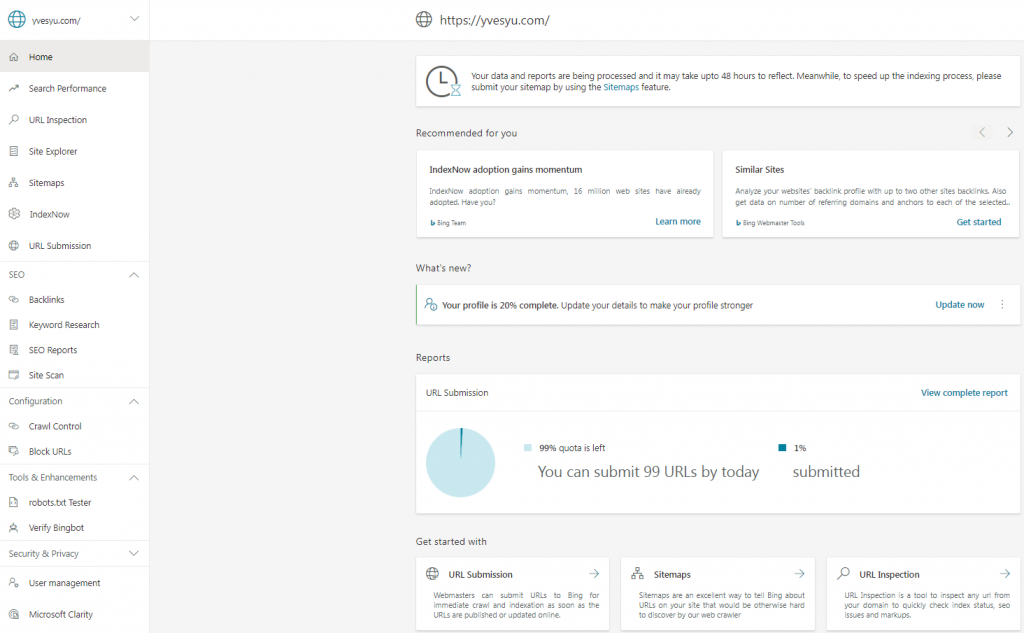
Task: Collapse the Configuration section
Action: [134, 401]
